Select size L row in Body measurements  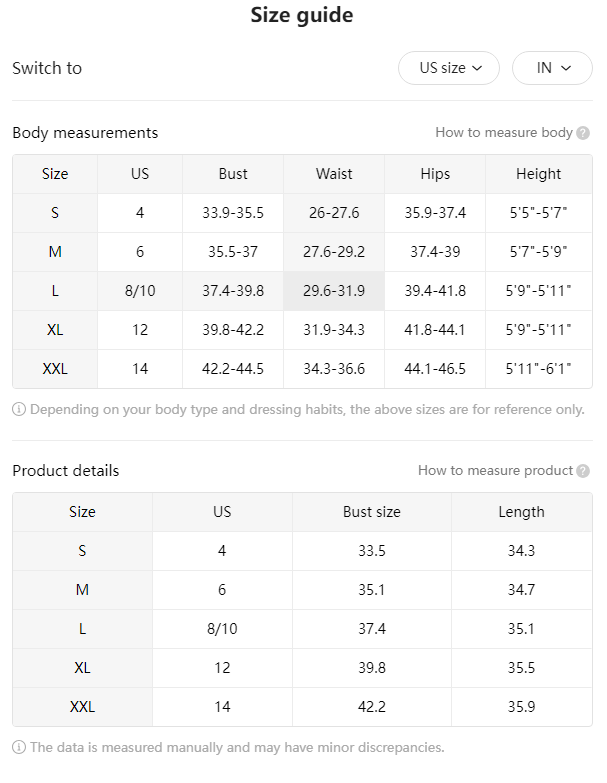point(303,291)
